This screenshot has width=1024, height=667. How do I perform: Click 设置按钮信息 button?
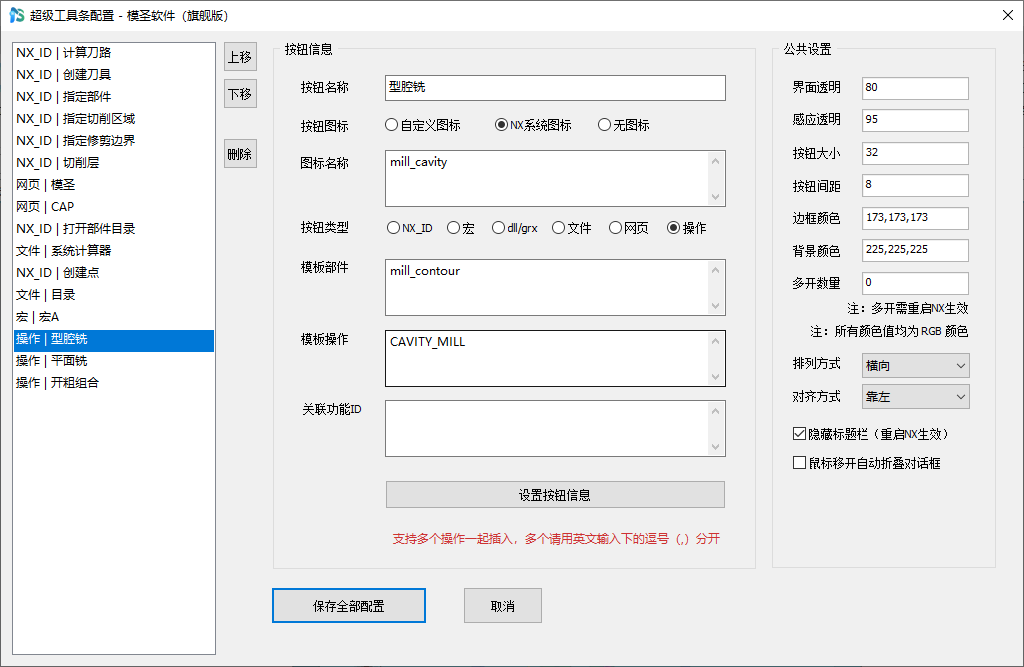(x=555, y=495)
